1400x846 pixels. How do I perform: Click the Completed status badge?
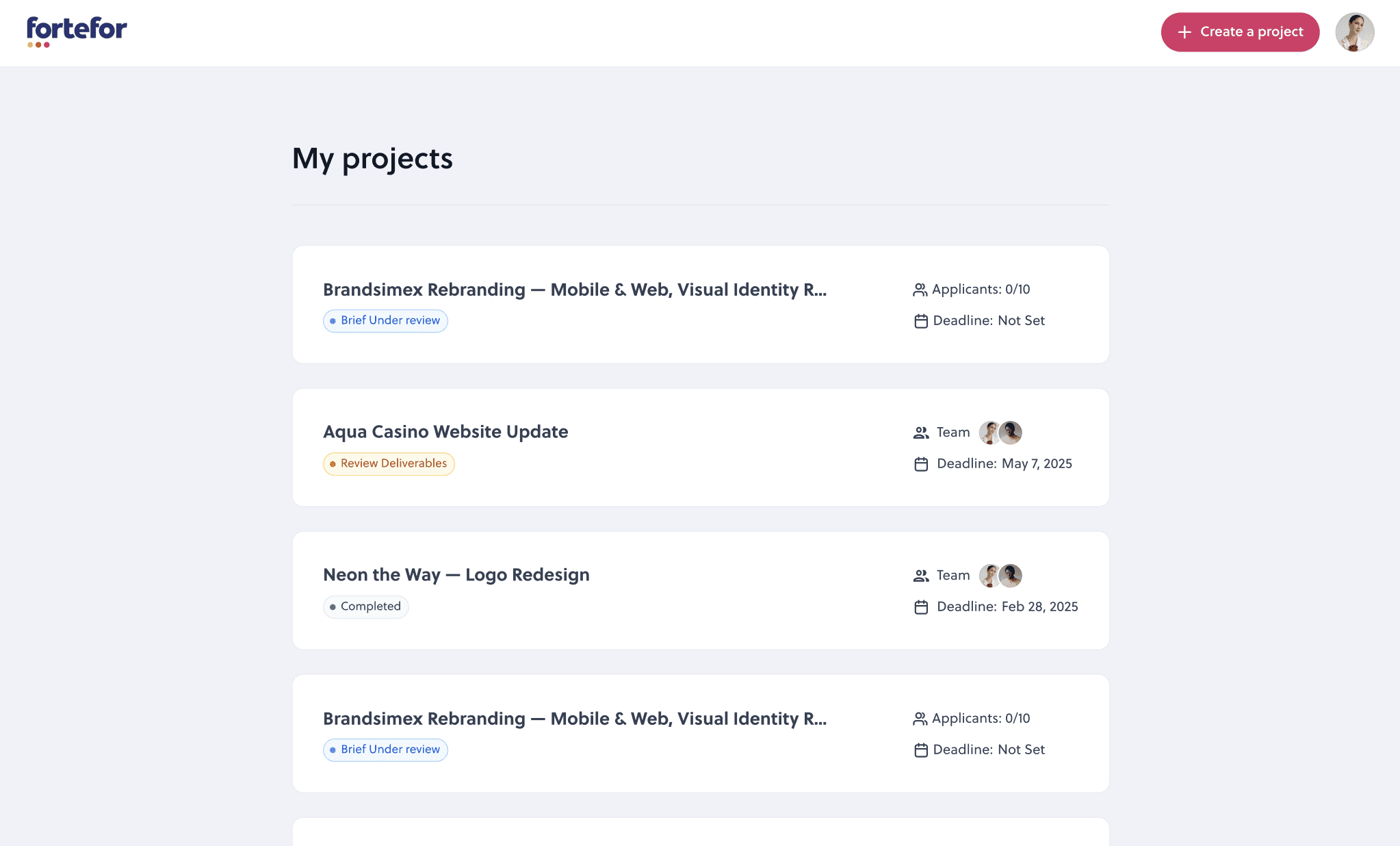(x=365, y=606)
